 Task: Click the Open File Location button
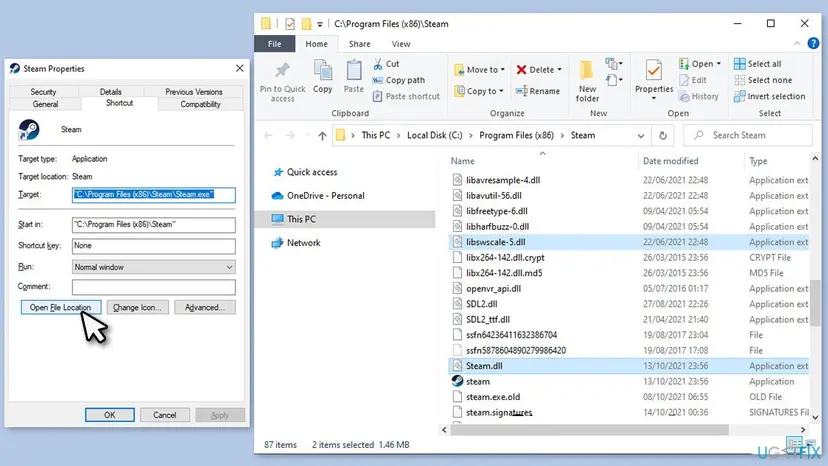pos(61,307)
